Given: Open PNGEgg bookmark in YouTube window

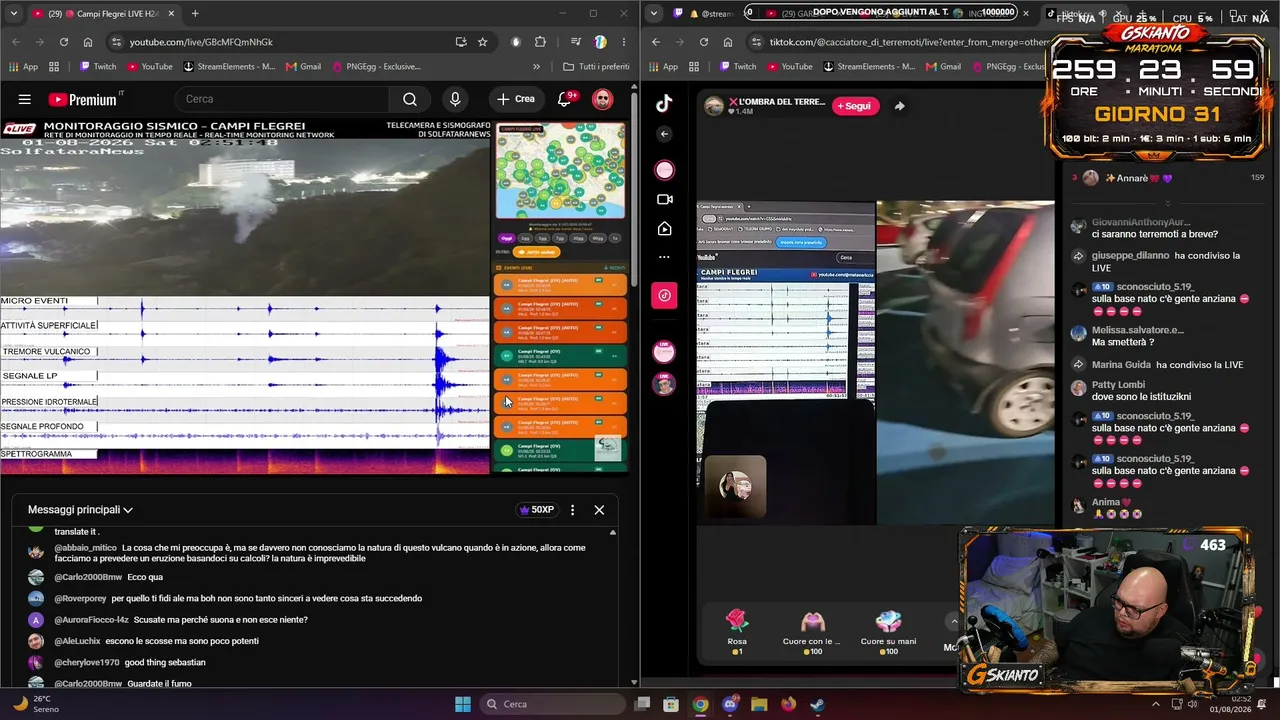Looking at the screenshot, I should [375, 67].
